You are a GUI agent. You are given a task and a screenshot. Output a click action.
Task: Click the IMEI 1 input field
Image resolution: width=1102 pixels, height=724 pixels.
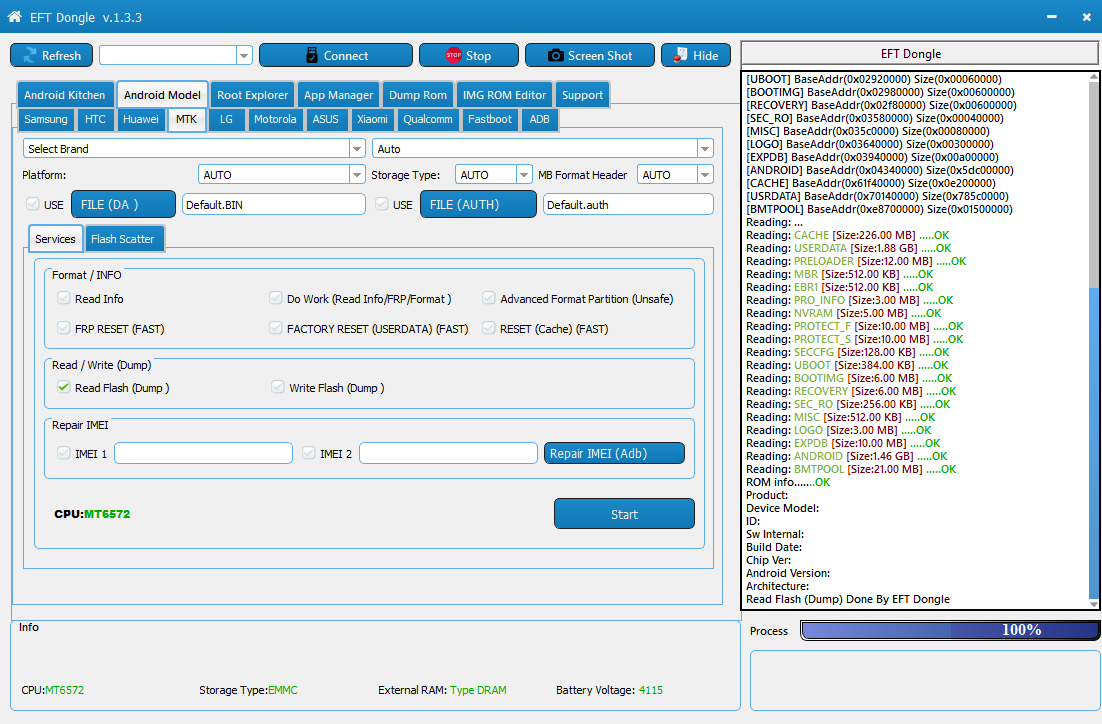pyautogui.click(x=203, y=453)
